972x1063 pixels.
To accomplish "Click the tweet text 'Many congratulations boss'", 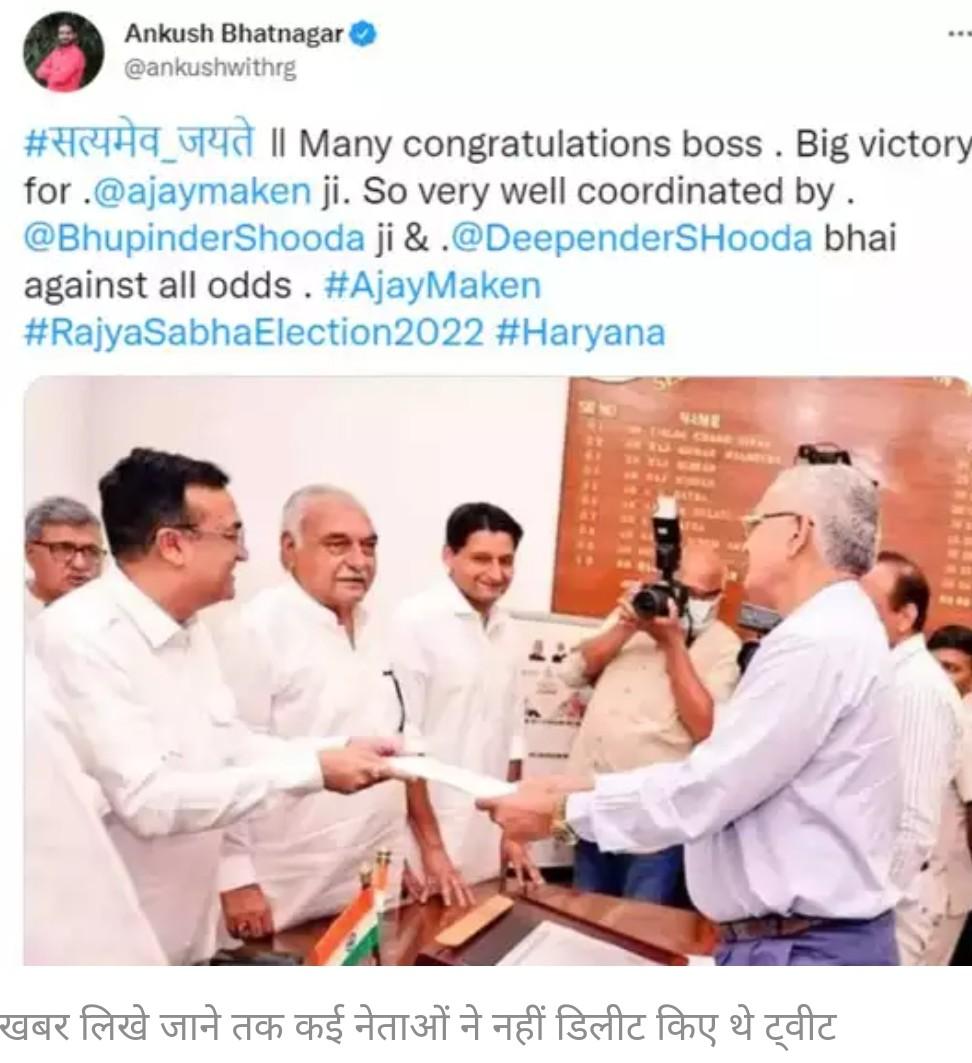I will click(531, 144).
